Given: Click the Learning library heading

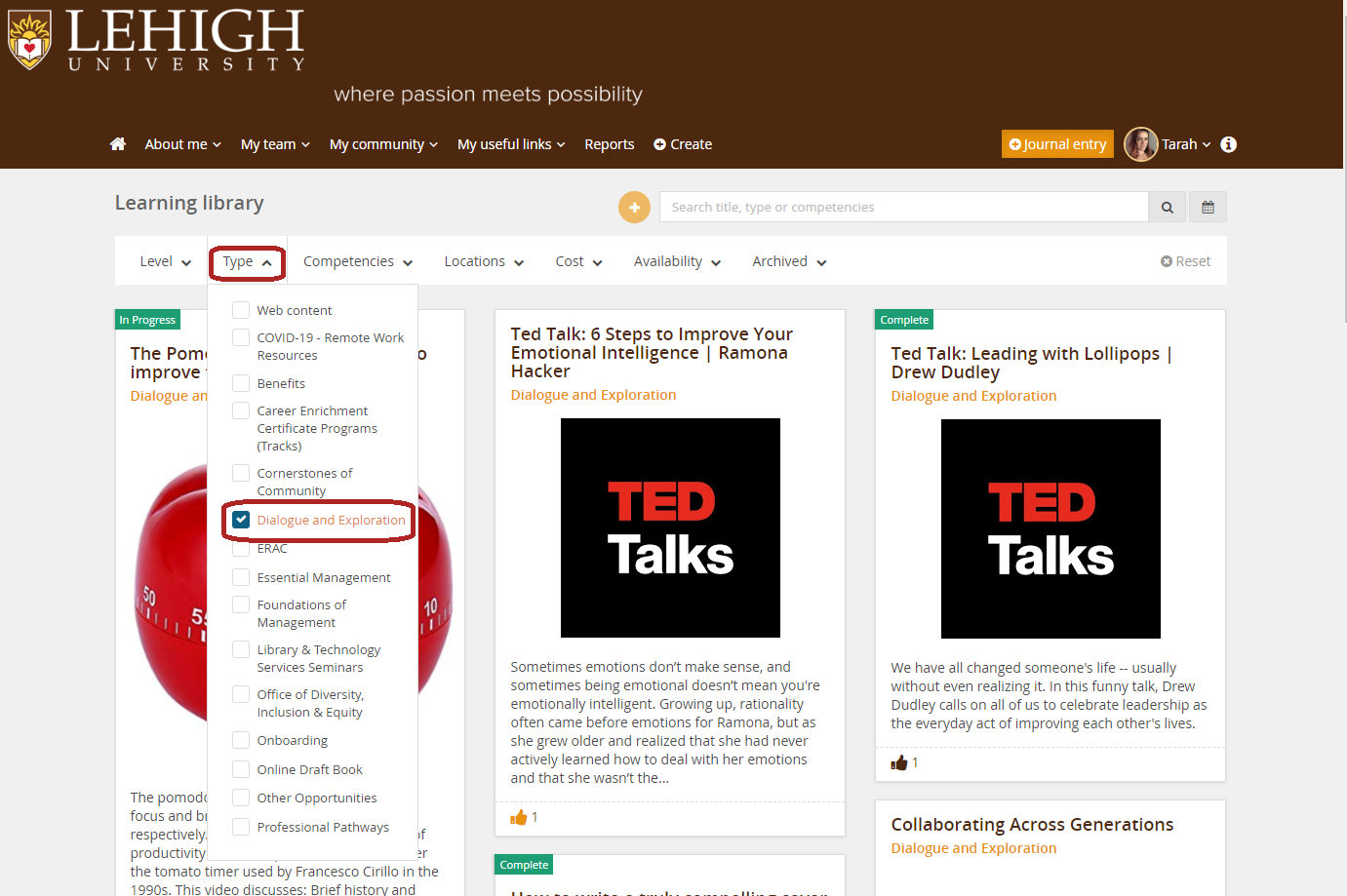Looking at the screenshot, I should click(x=189, y=203).
